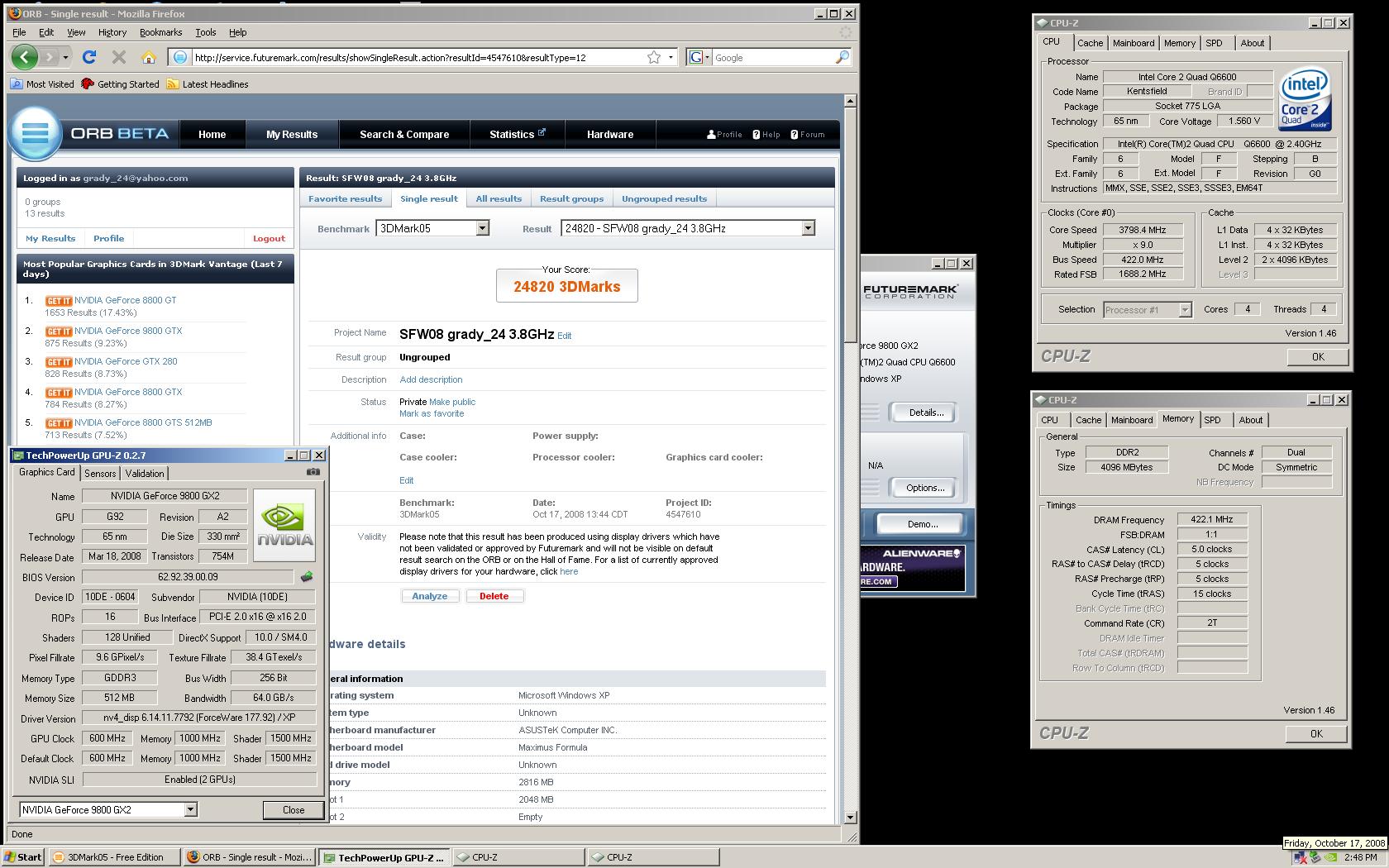Click the NVIDIA logo in GPU-Z
The width and height of the screenshot is (1389, 868).
(x=284, y=526)
